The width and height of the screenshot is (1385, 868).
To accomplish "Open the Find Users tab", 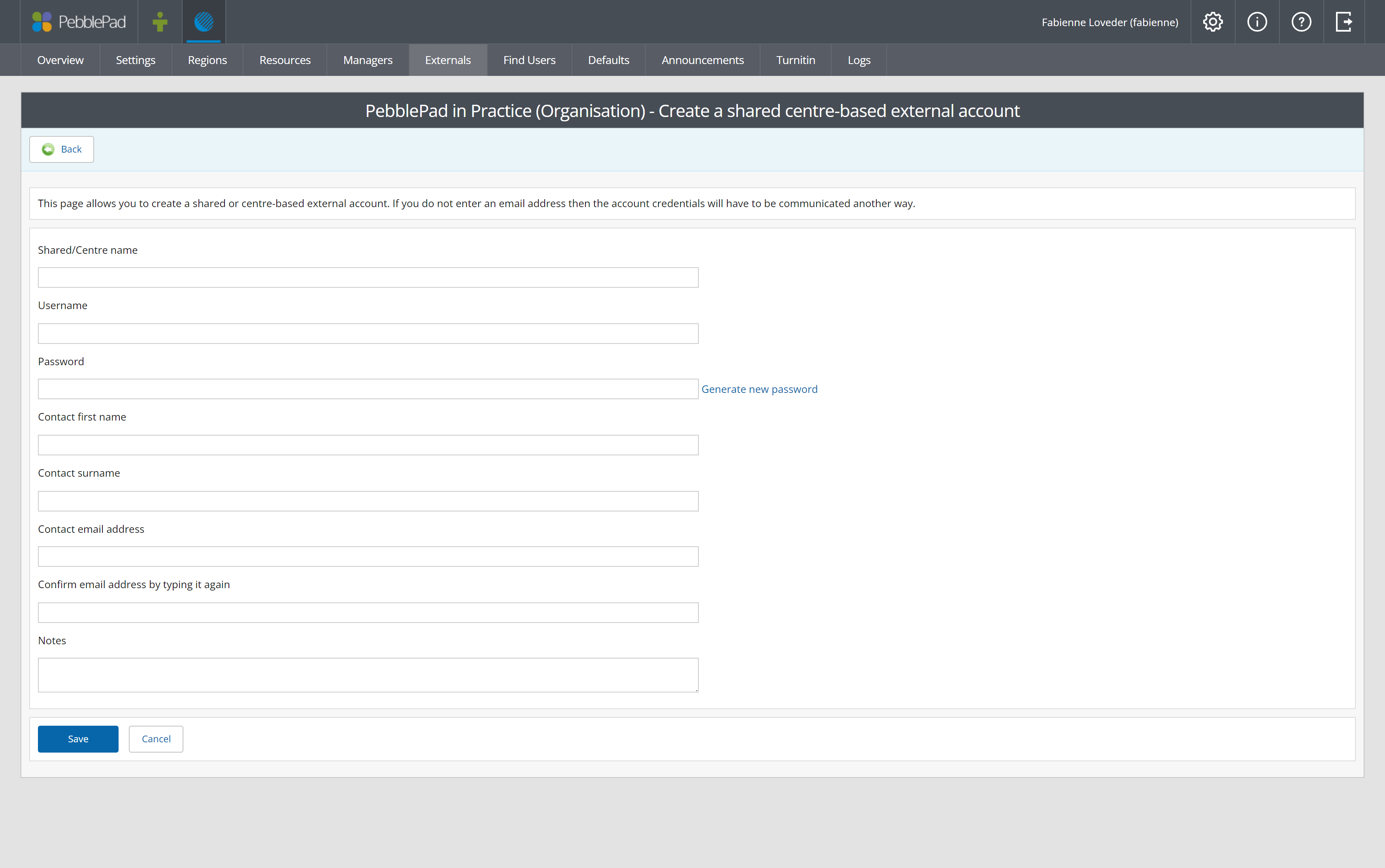I will pos(529,60).
